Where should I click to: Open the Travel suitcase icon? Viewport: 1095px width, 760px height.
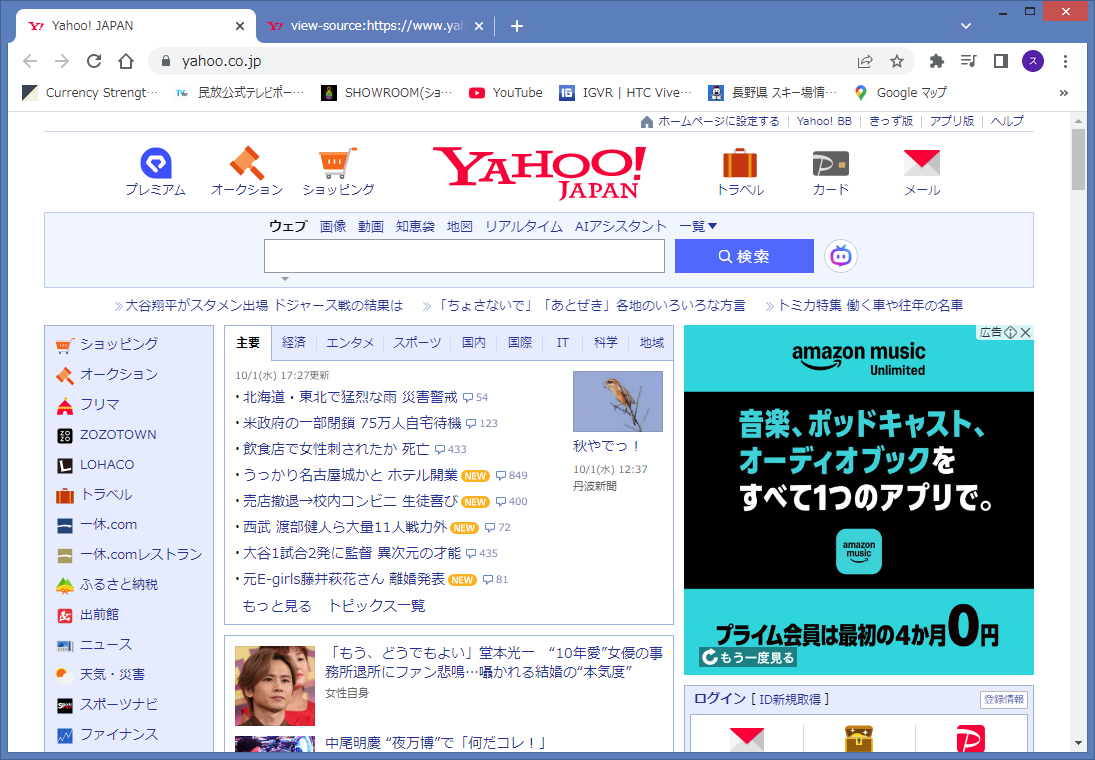point(740,163)
